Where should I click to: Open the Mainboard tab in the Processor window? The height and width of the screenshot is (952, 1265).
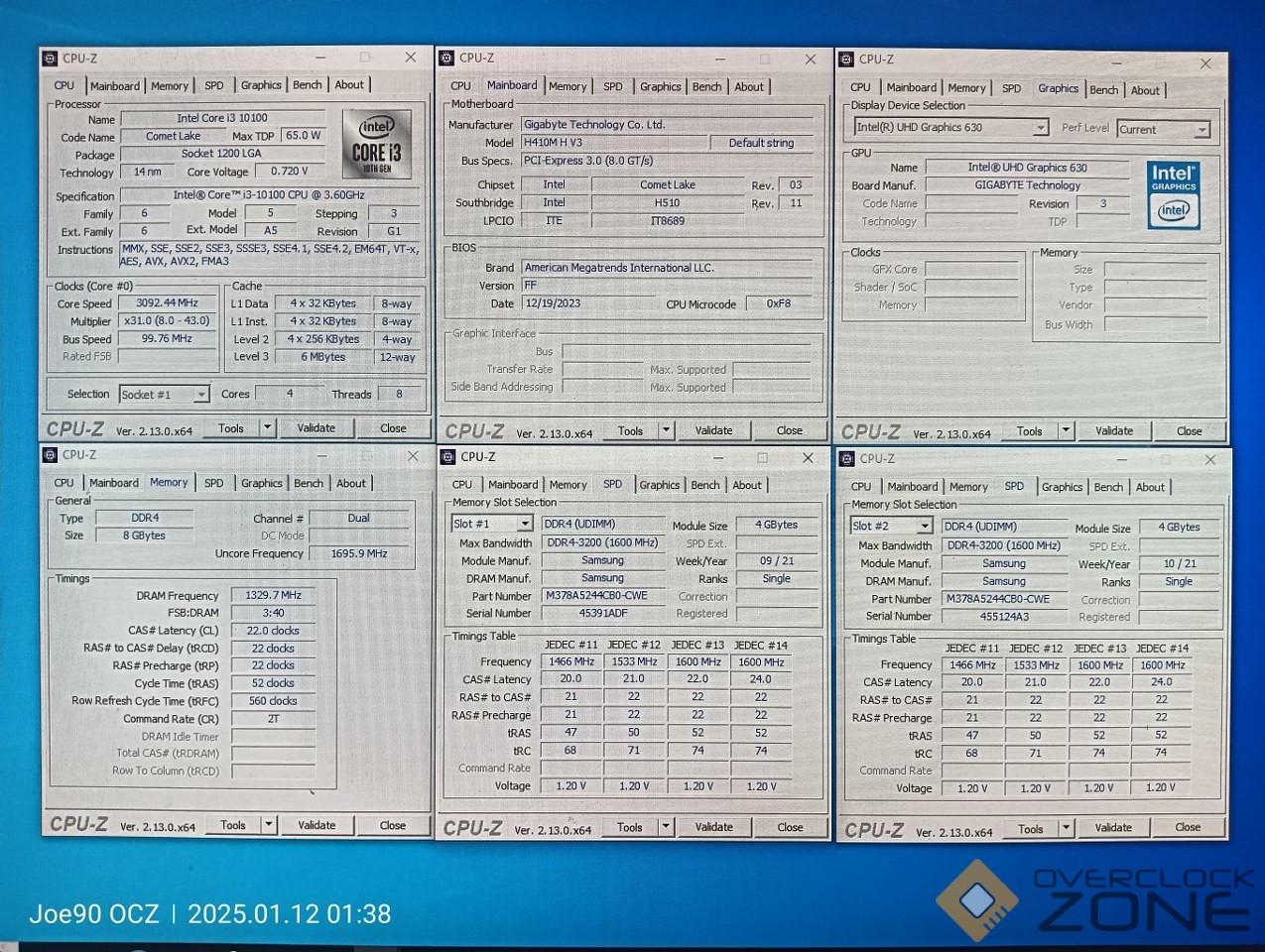coord(115,86)
